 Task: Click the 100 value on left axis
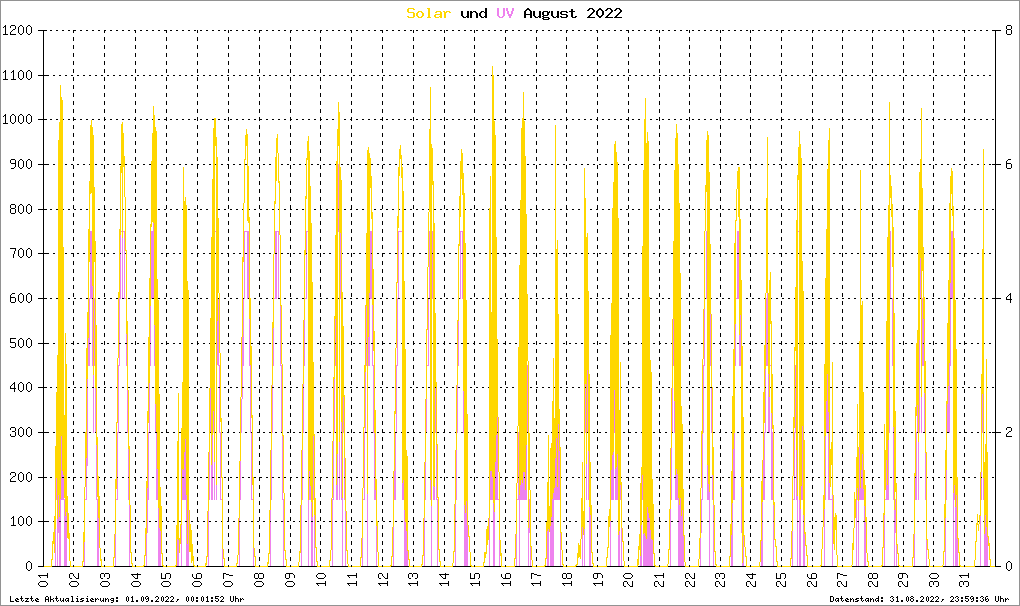pyautogui.click(x=22, y=522)
